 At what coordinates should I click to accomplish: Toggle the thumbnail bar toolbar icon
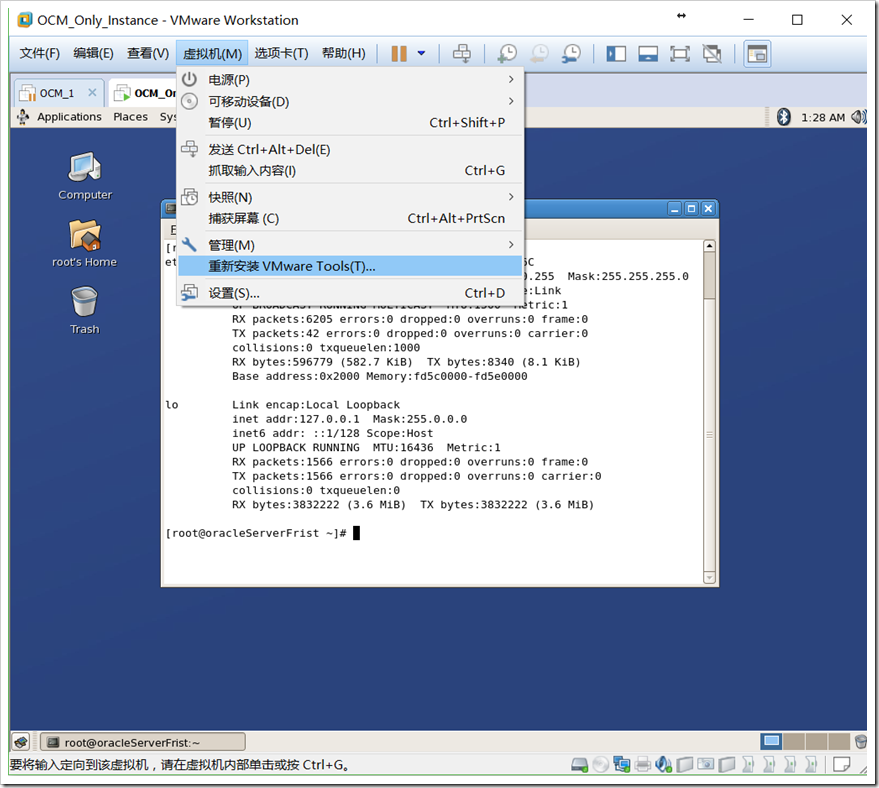[x=648, y=54]
